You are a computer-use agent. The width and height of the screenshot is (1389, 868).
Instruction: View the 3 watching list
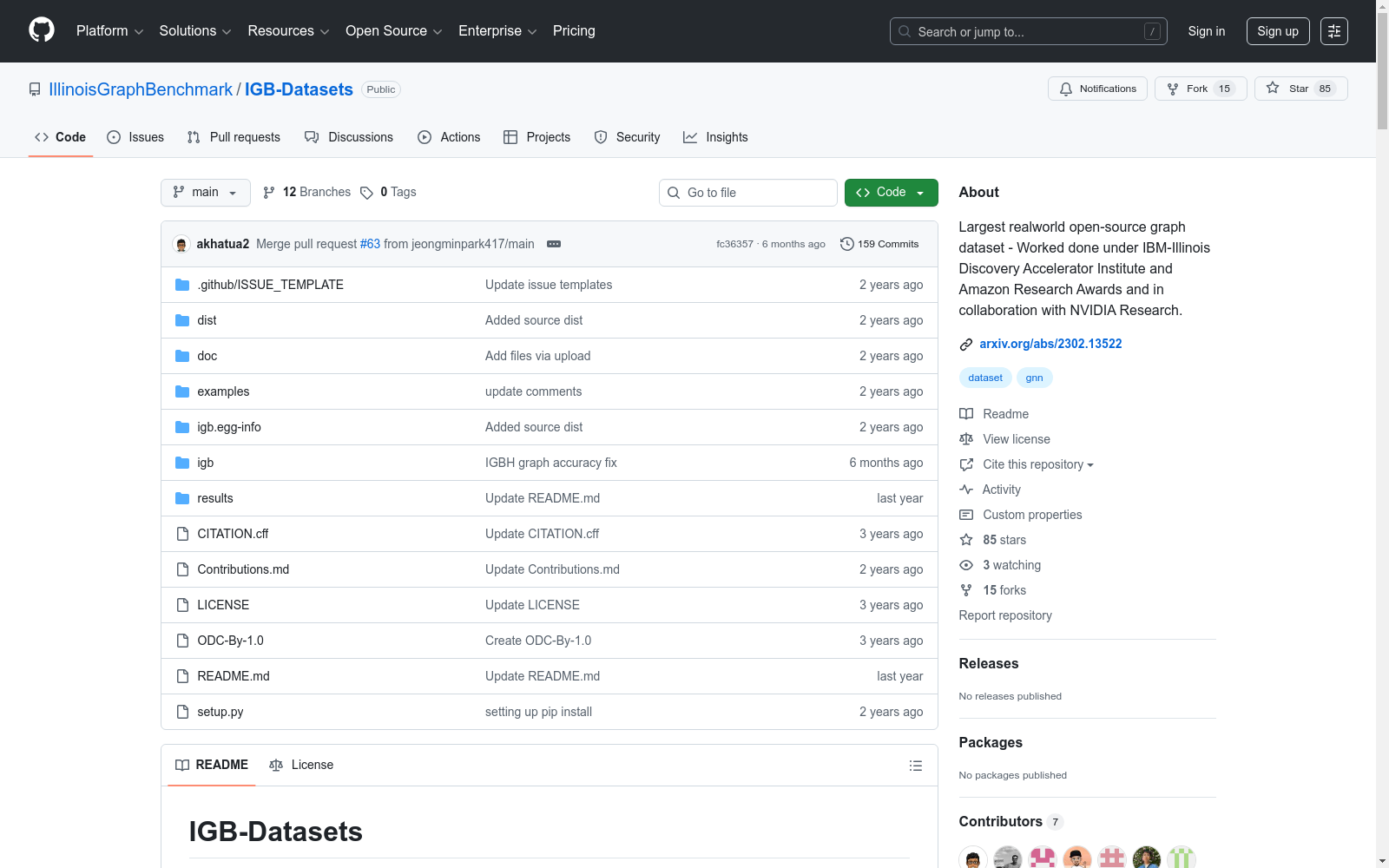pyautogui.click(x=1000, y=565)
